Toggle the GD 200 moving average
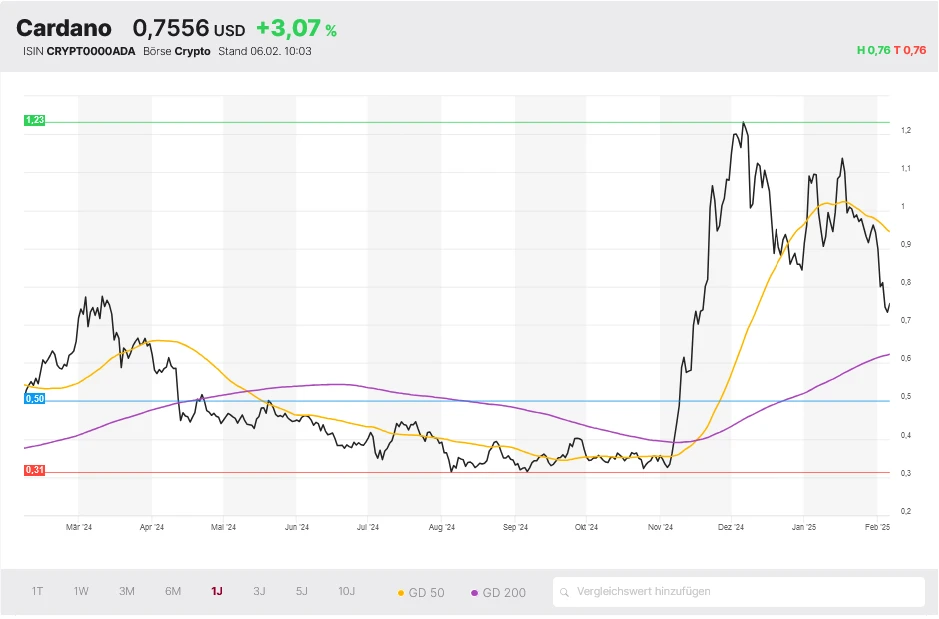939x619 pixels. coord(498,592)
